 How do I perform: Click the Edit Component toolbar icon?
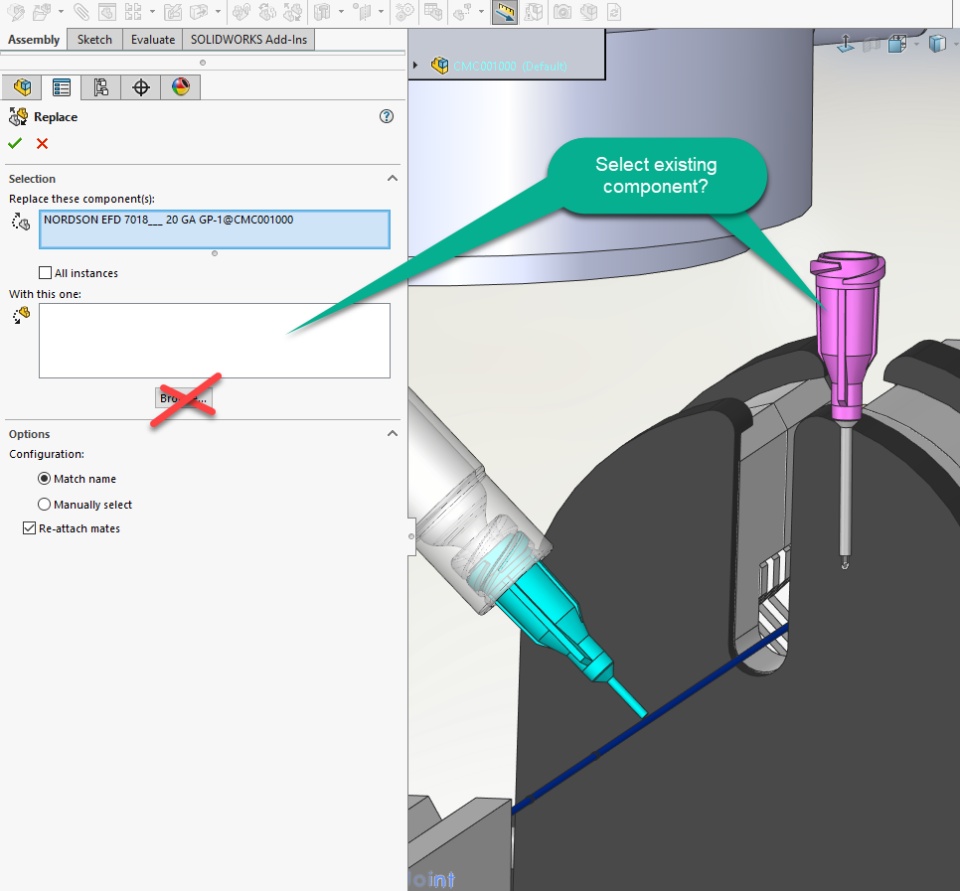pyautogui.click(x=17, y=11)
